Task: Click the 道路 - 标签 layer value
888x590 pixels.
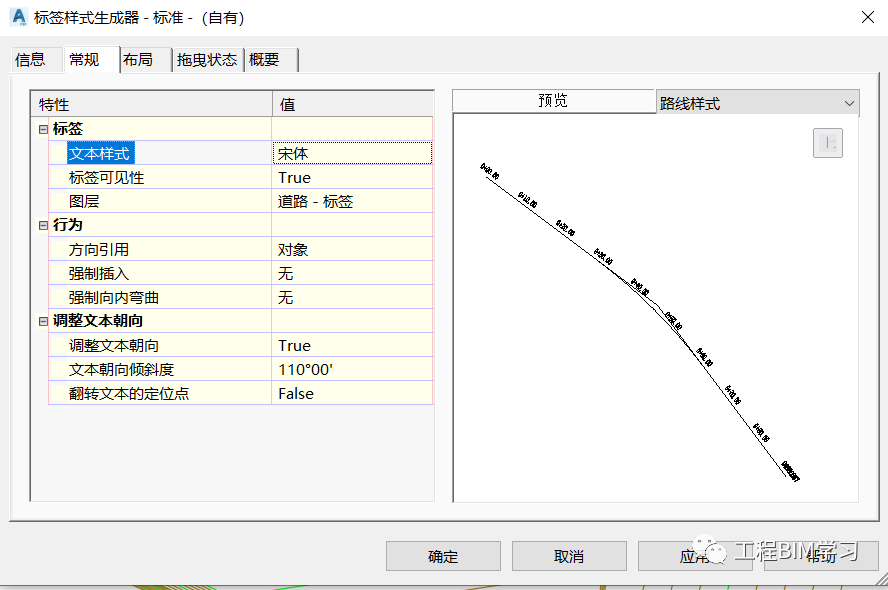Action: point(352,202)
